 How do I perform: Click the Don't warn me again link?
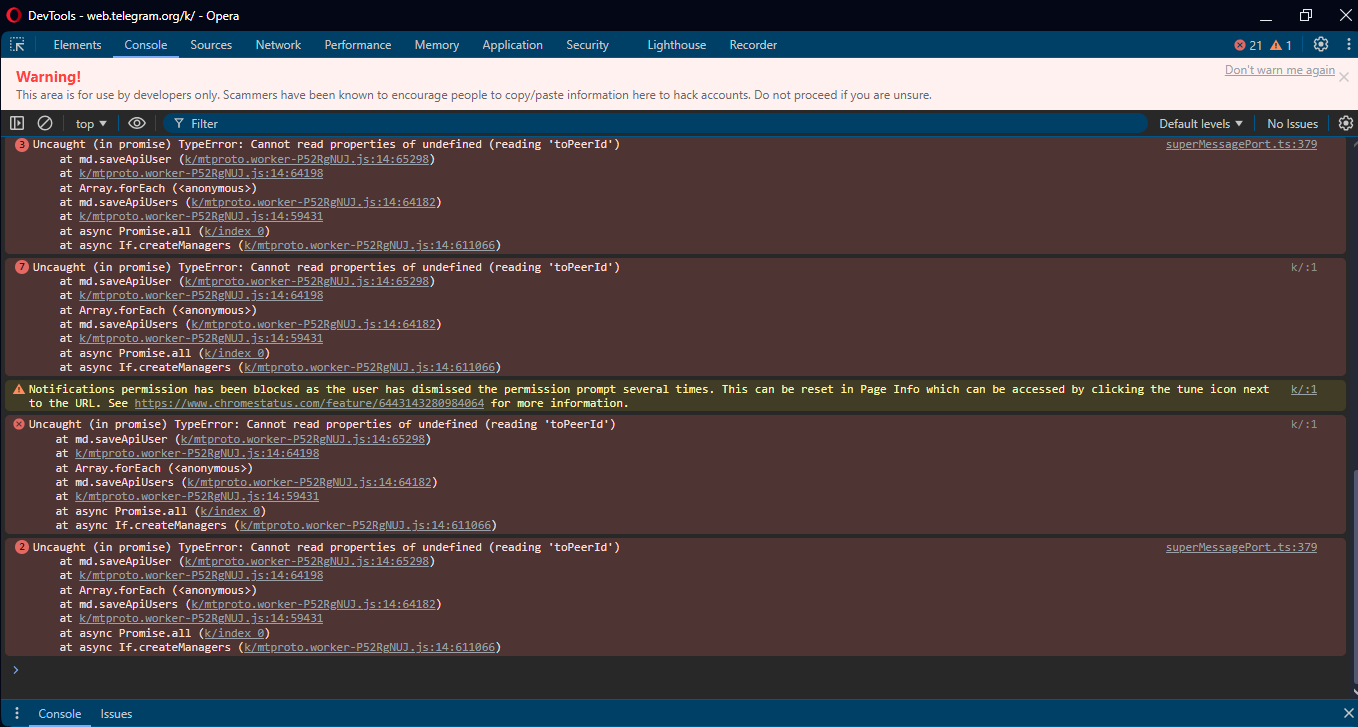[1279, 70]
